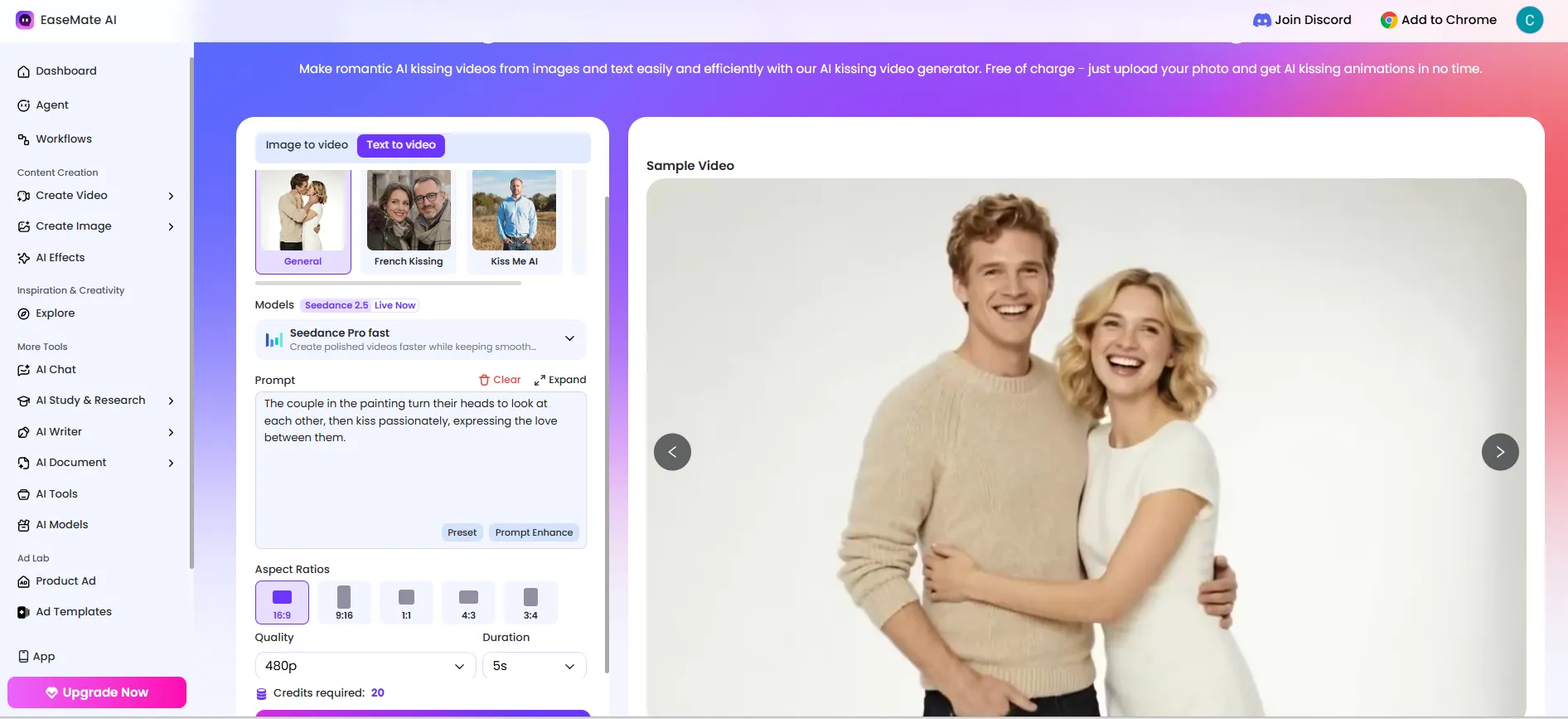Open the 480p Quality dropdown
1568x719 pixels.
(365, 666)
